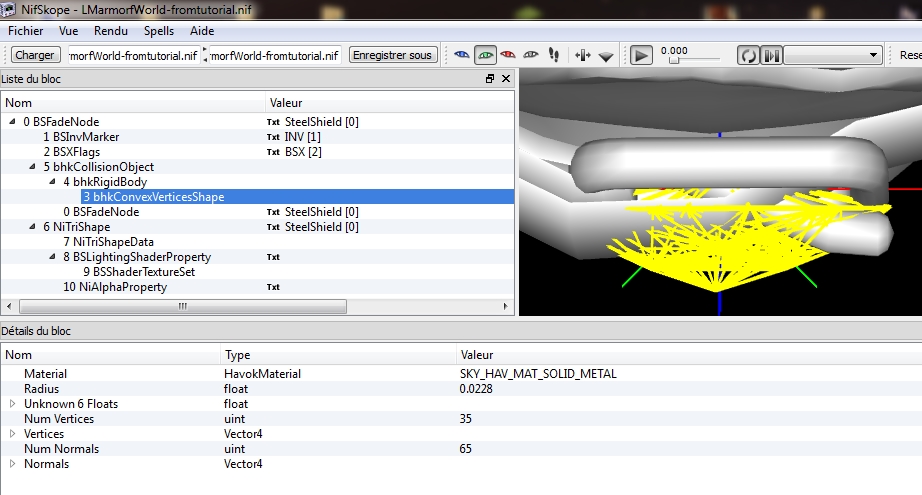Click Txt icon beside INV [1]
This screenshot has width=922, height=495.
coord(273,137)
